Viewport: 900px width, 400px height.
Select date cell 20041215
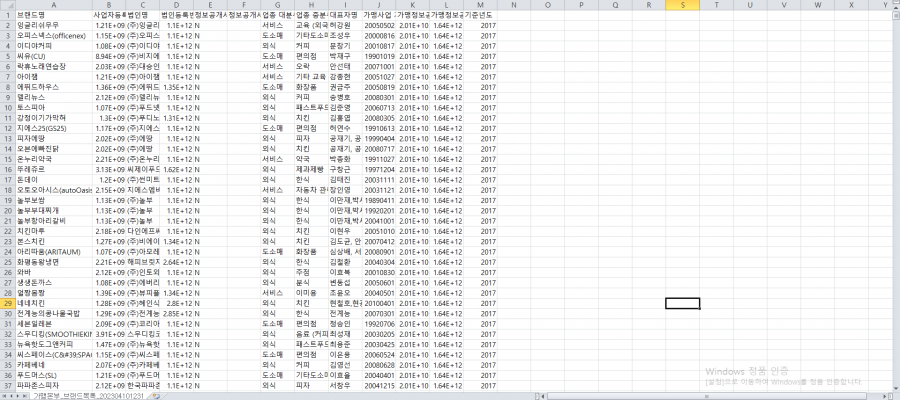(379, 385)
